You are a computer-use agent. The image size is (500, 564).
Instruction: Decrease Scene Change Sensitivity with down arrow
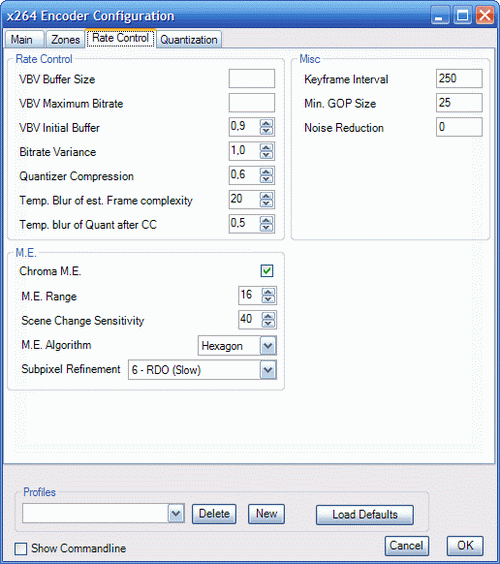(x=268, y=323)
